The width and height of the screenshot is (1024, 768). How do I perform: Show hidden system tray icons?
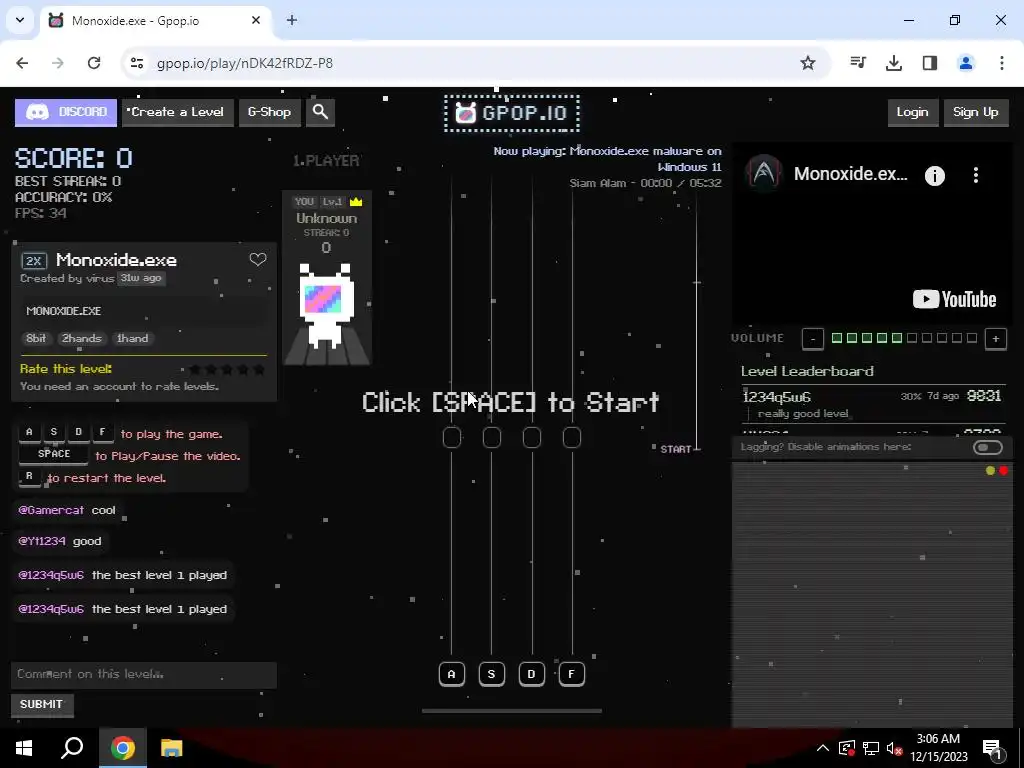(x=823, y=748)
